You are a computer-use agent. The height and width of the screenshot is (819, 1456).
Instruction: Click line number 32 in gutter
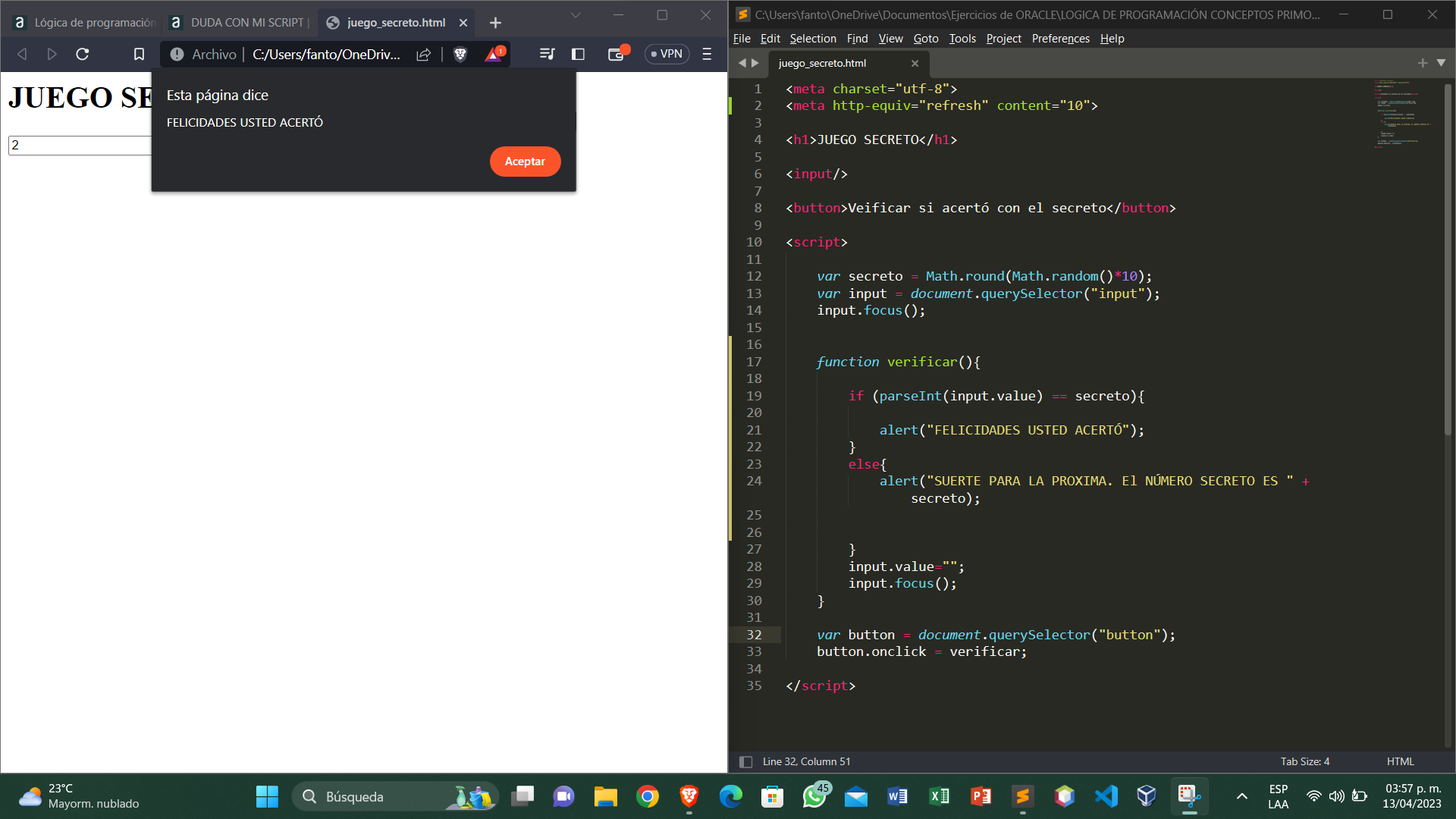(x=754, y=635)
